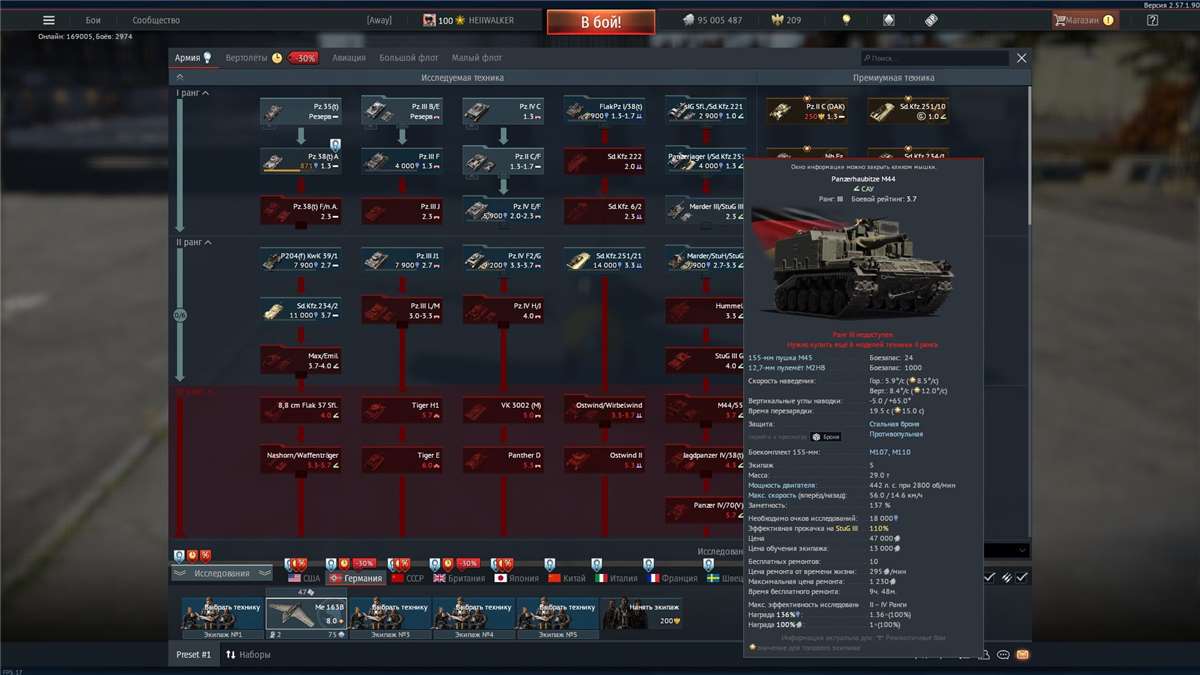Switch to the Малый флот tab

click(x=477, y=58)
